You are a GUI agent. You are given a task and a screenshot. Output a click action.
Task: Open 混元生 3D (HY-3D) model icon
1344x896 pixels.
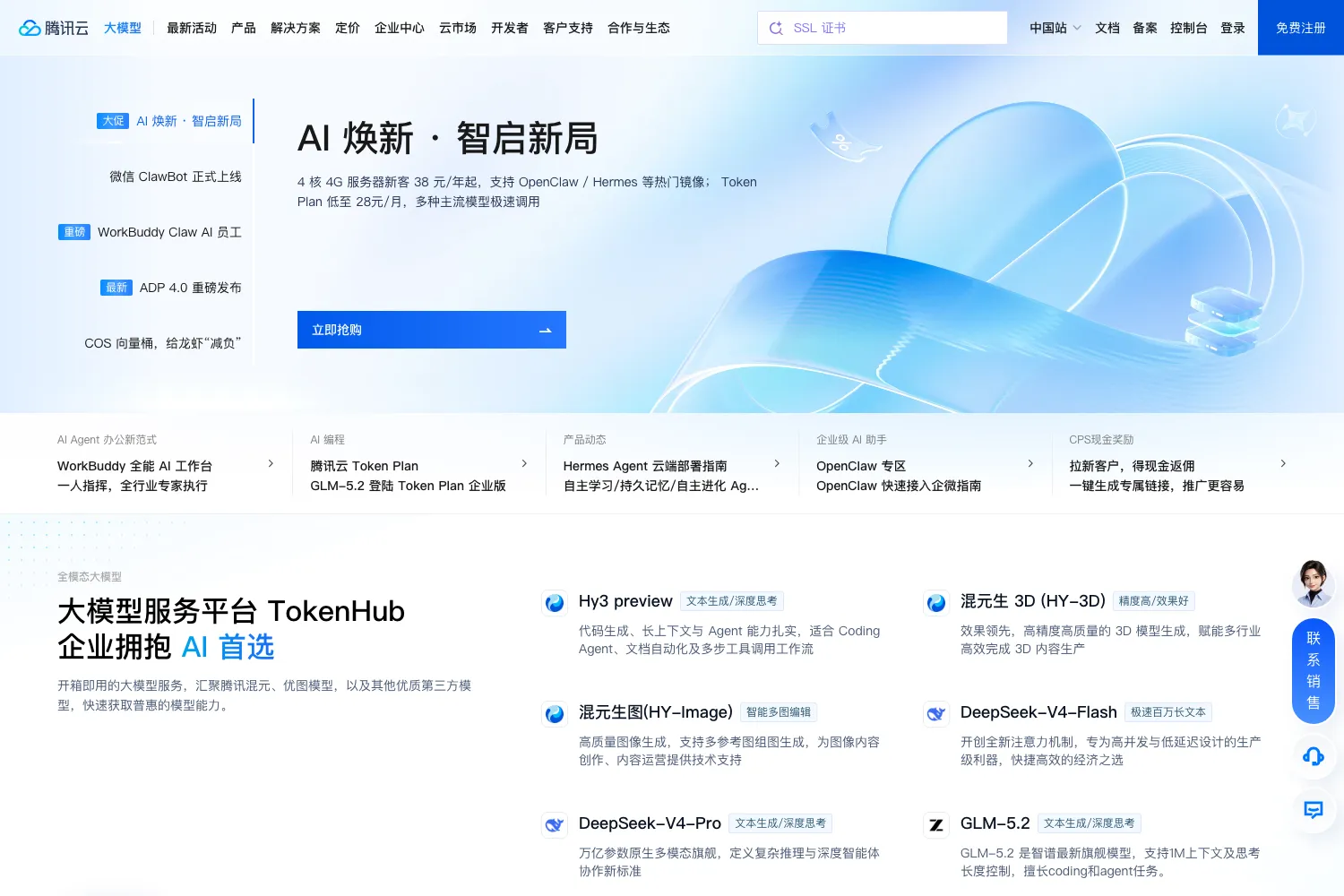[x=936, y=603]
